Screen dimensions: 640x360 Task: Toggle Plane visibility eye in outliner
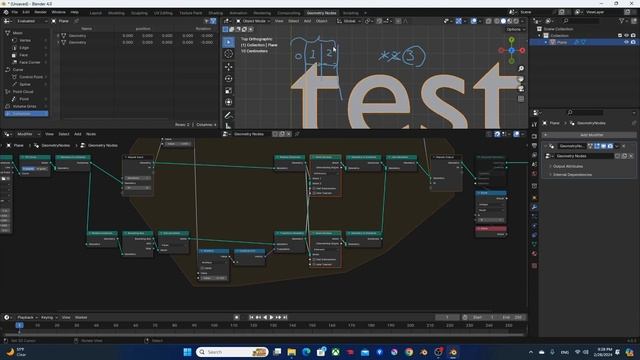pos(626,42)
